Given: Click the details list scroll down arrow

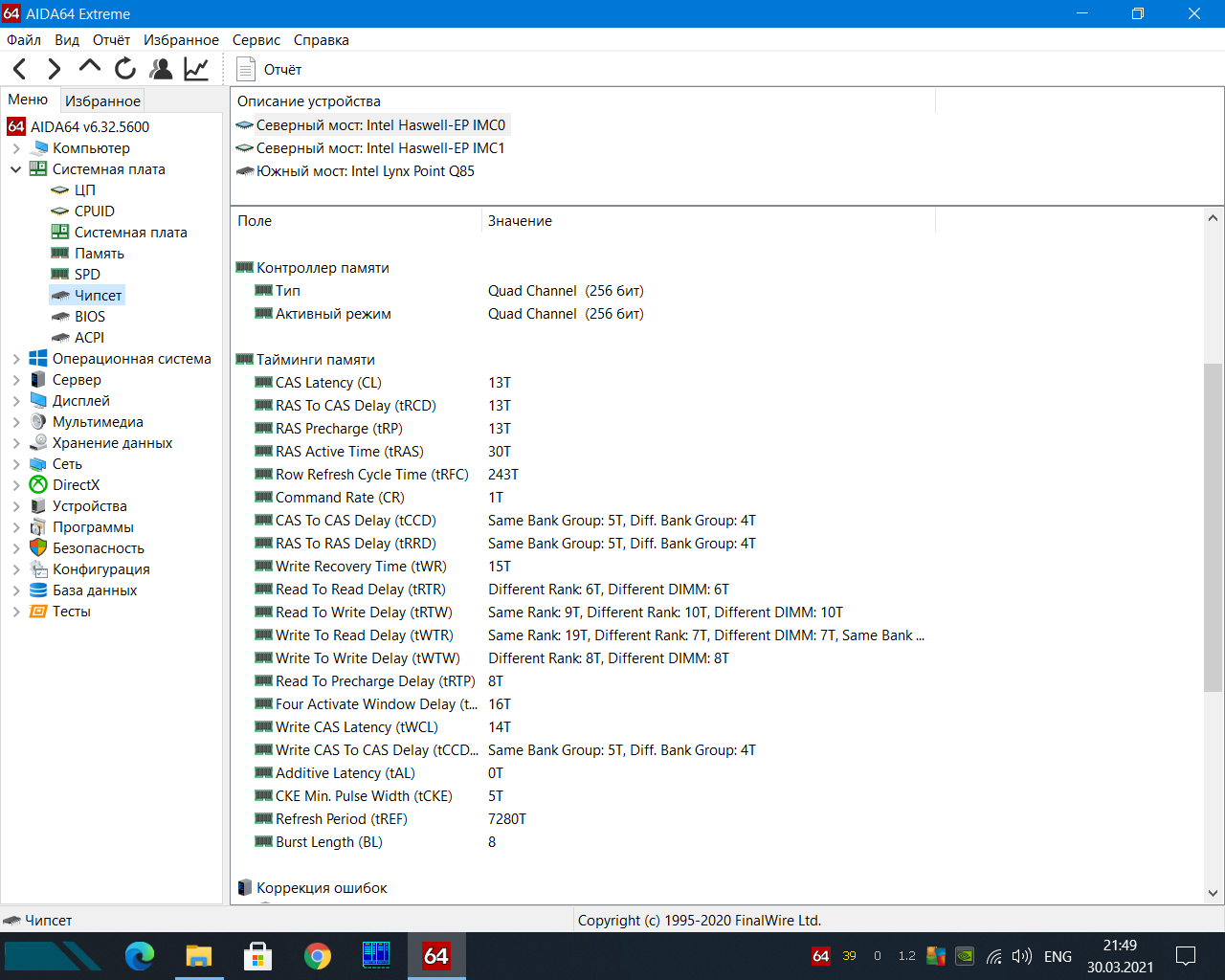Looking at the screenshot, I should point(1214,894).
